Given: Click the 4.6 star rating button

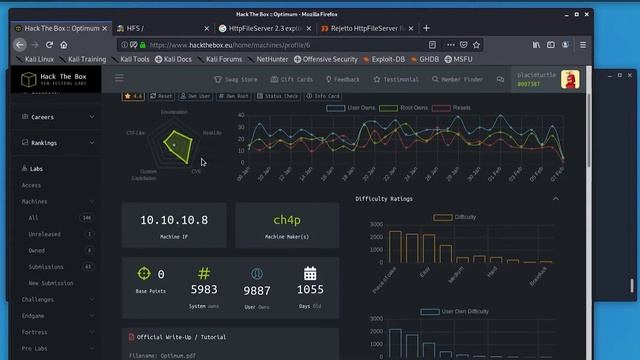Looking at the screenshot, I should point(133,96).
